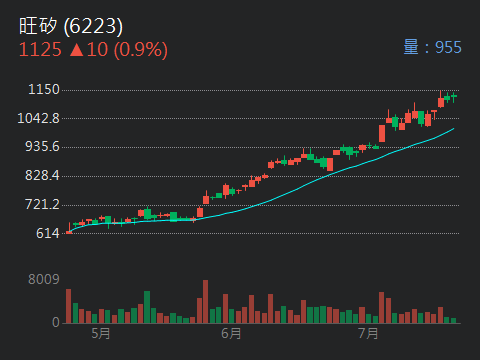Click the 614 price axis label
Image resolution: width=480 pixels, height=360 pixels.
[x=48, y=233]
